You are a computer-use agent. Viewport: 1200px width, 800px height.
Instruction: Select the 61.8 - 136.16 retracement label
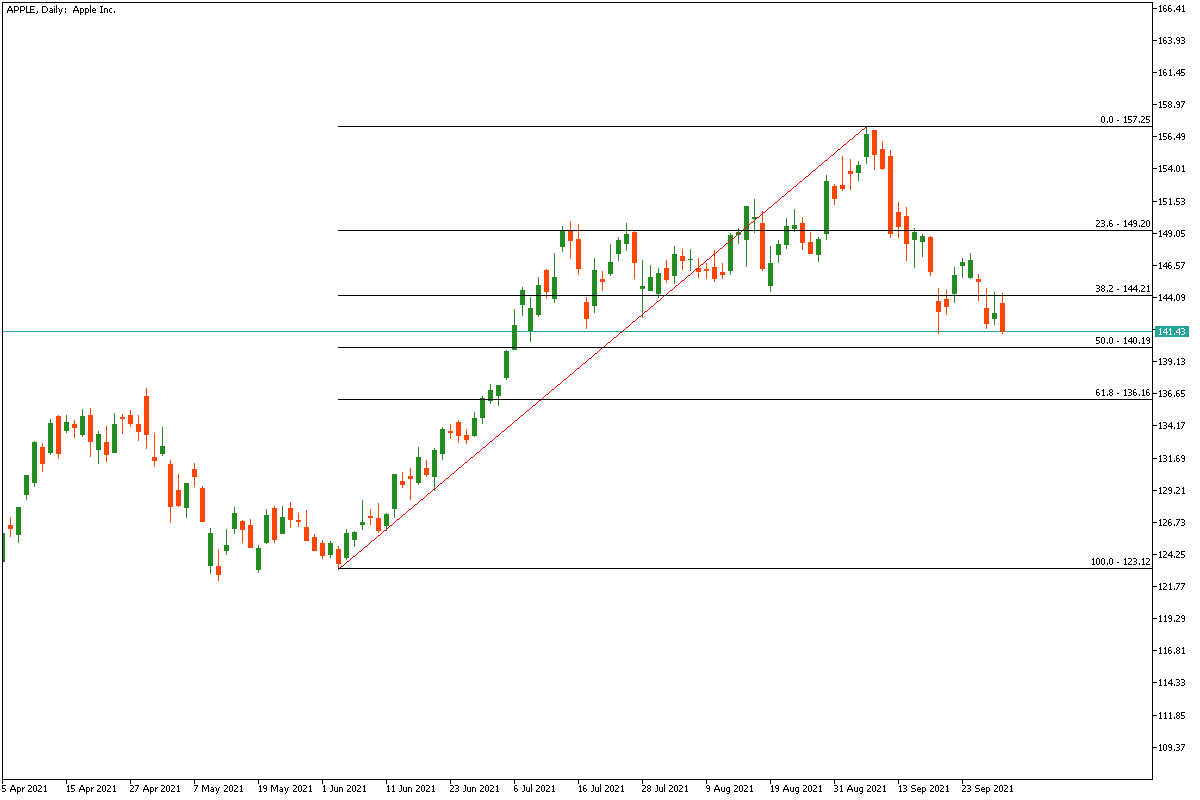click(1122, 393)
